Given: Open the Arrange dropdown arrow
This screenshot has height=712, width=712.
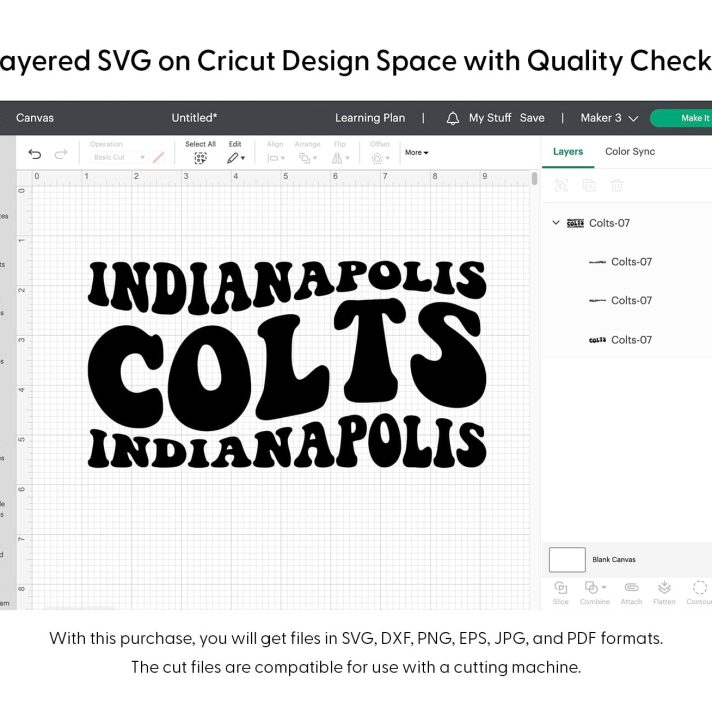Looking at the screenshot, I should (x=315, y=158).
